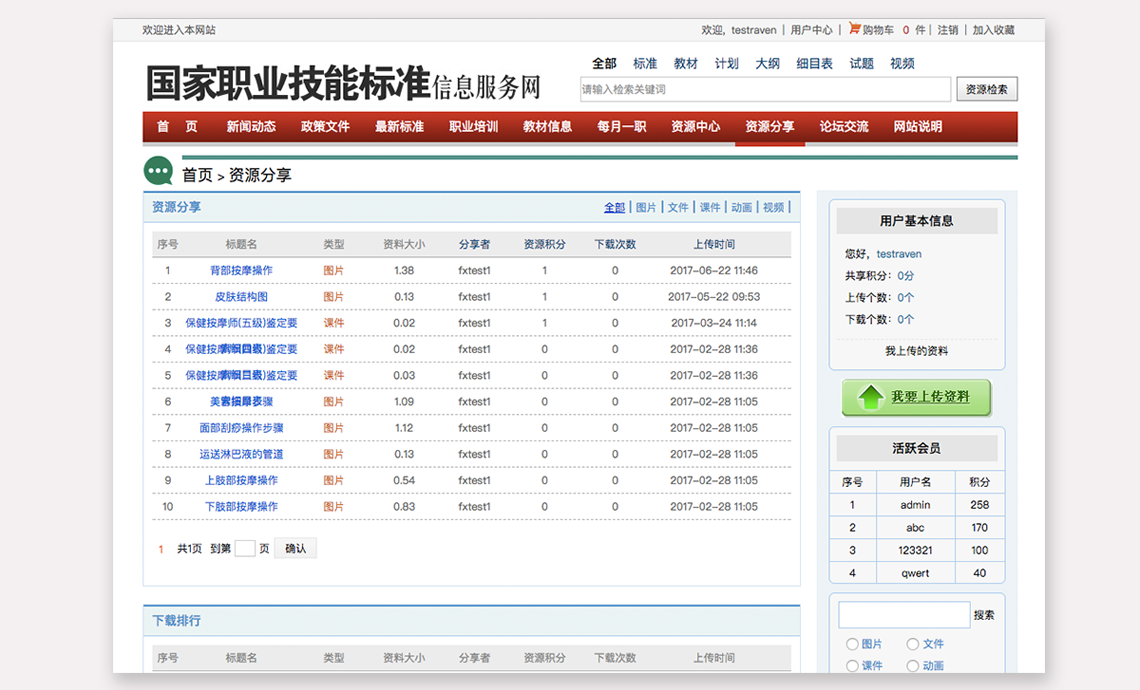Screen dimensions: 1140x690
Task: Open the 资源分享 navigation menu item
Action: click(769, 127)
